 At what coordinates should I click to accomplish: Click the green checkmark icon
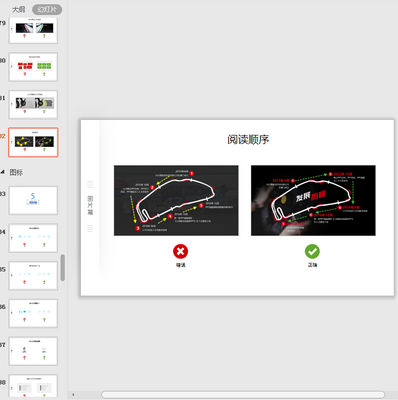coord(312,251)
